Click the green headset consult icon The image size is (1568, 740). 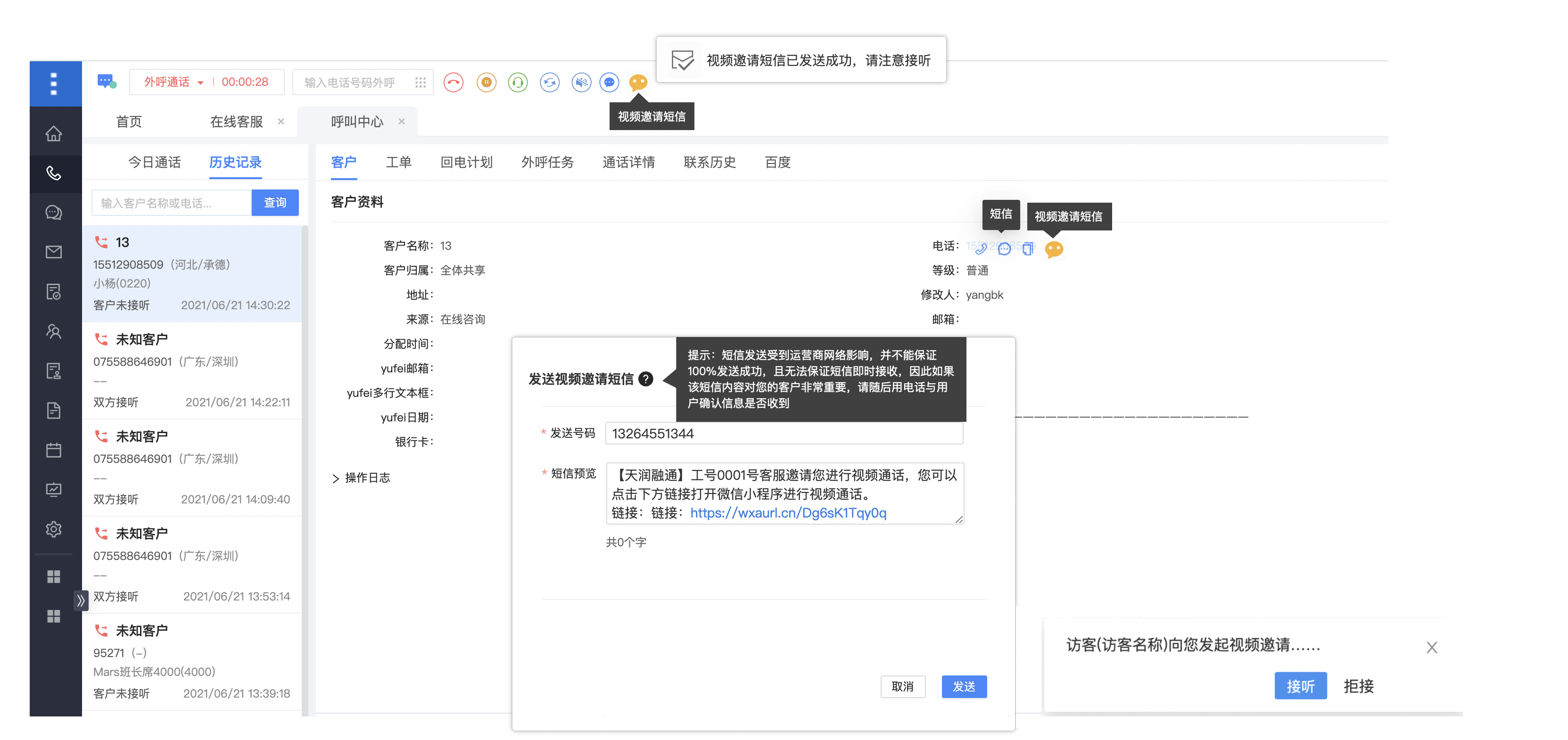(x=517, y=82)
